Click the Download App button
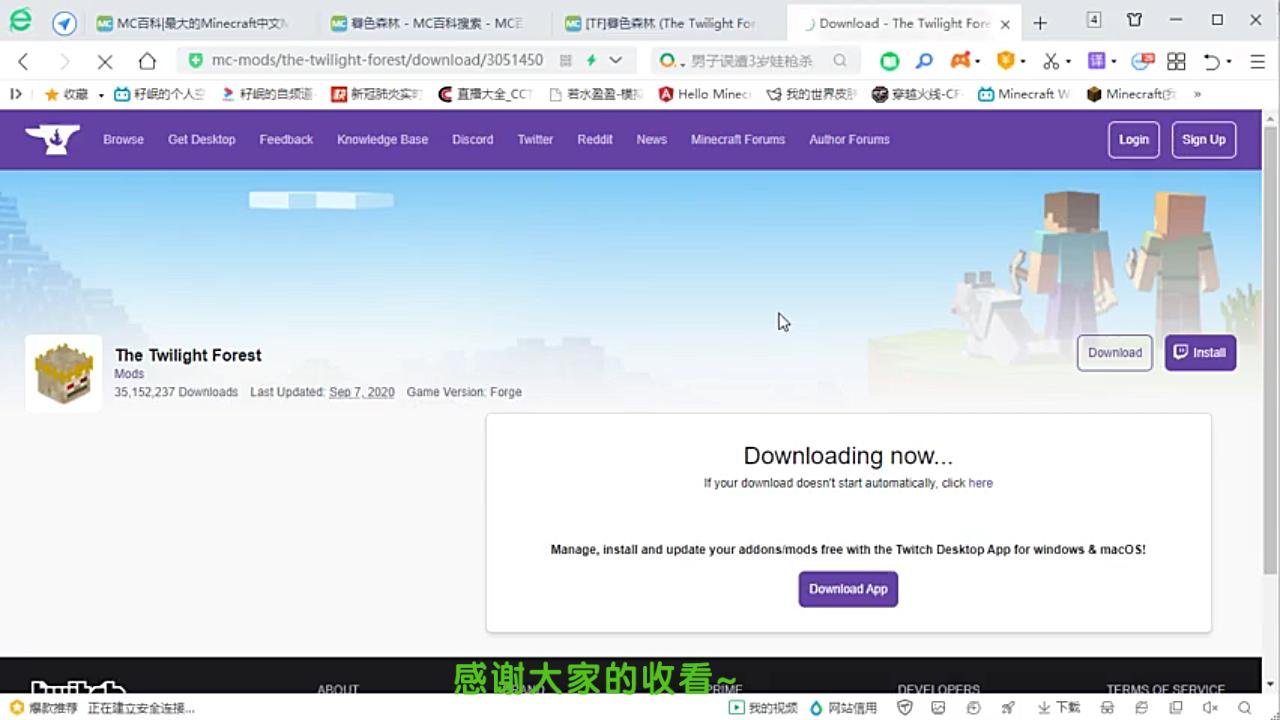The width and height of the screenshot is (1280, 720). click(x=848, y=589)
